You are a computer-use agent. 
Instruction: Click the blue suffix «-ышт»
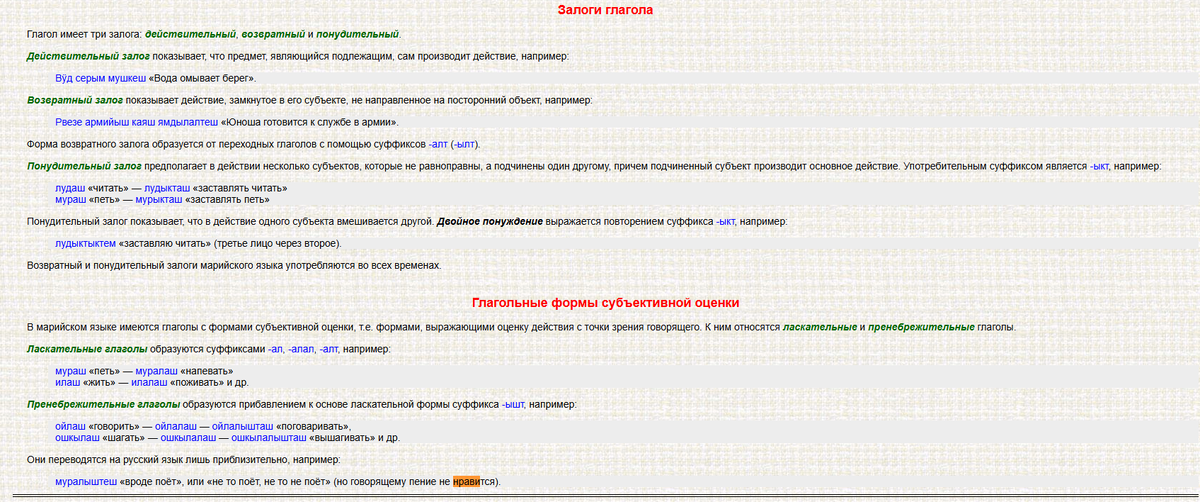coord(513,404)
